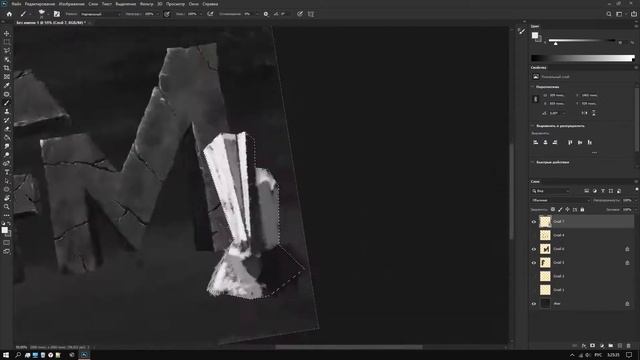Open the symmetry paint options icon

(311, 14)
